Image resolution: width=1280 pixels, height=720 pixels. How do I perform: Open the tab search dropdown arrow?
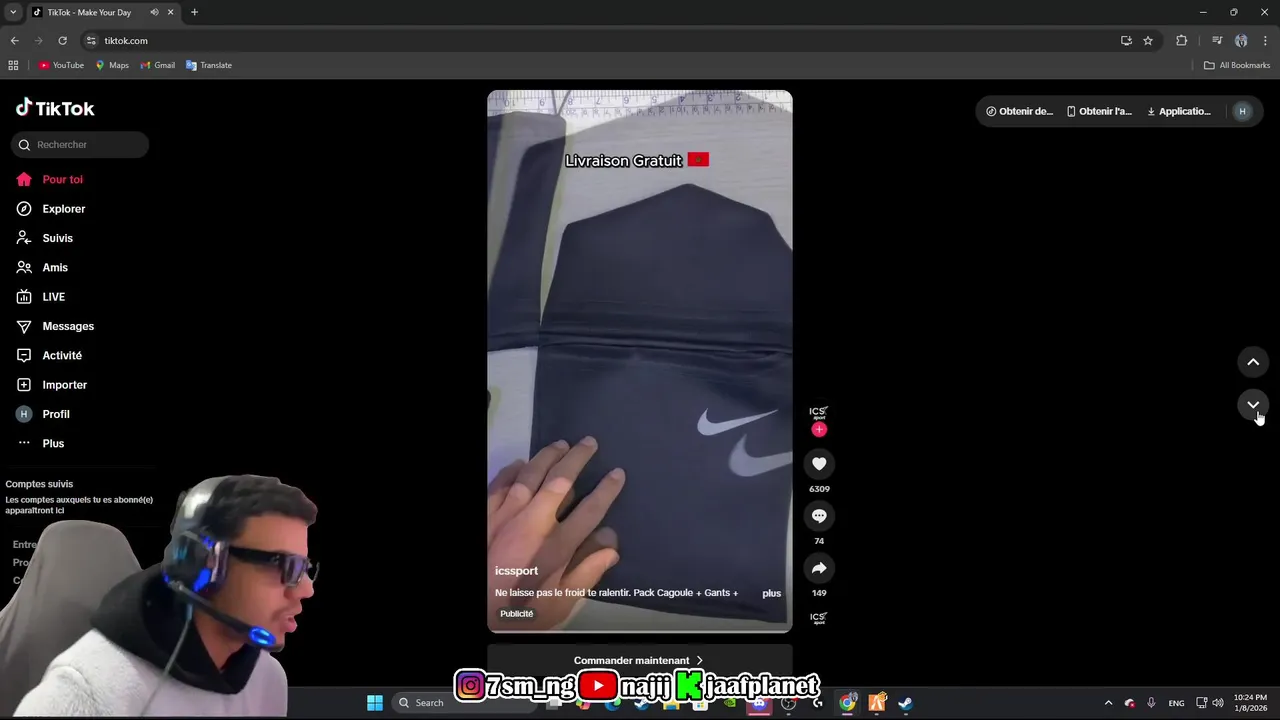click(x=13, y=12)
